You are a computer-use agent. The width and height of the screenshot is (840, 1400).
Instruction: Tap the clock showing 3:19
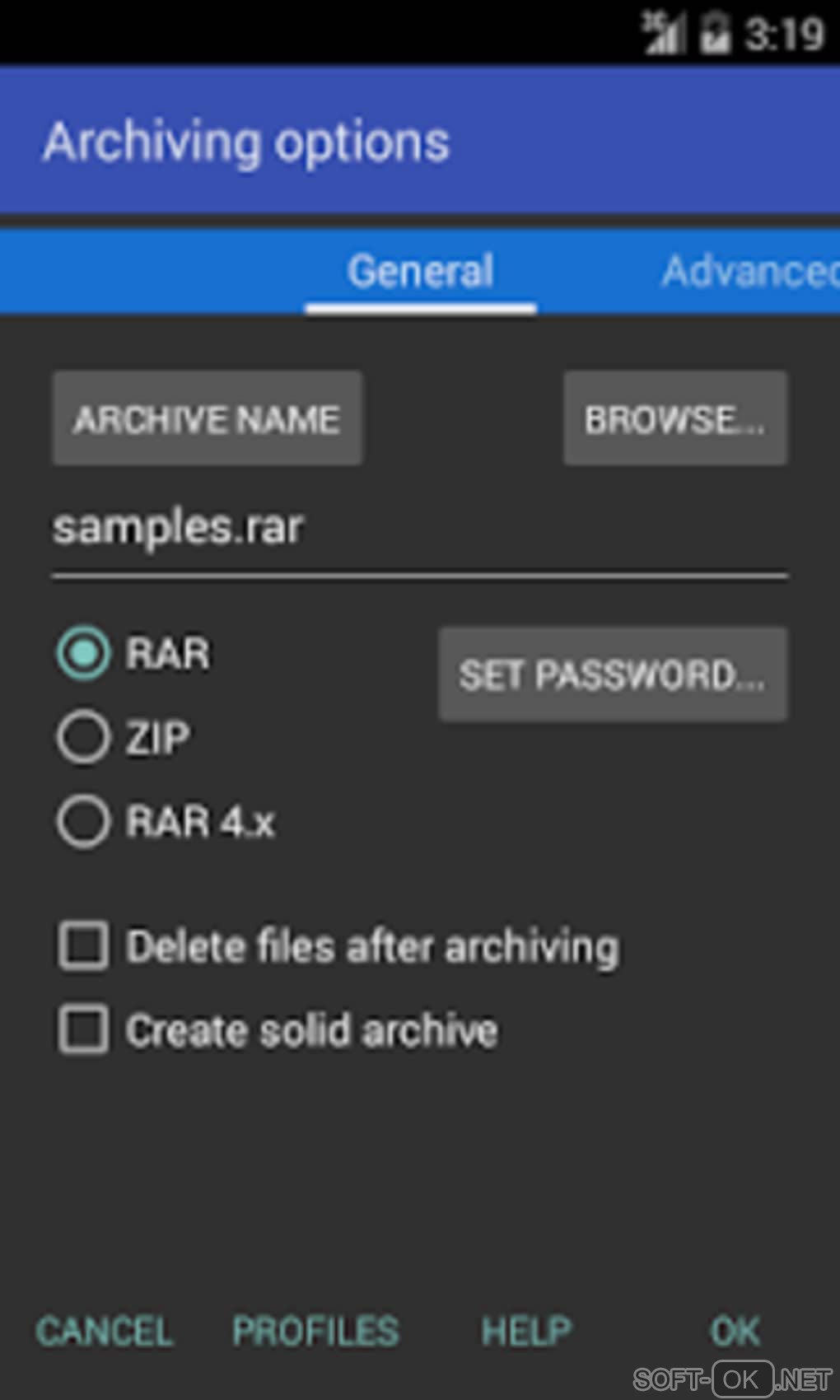click(785, 35)
